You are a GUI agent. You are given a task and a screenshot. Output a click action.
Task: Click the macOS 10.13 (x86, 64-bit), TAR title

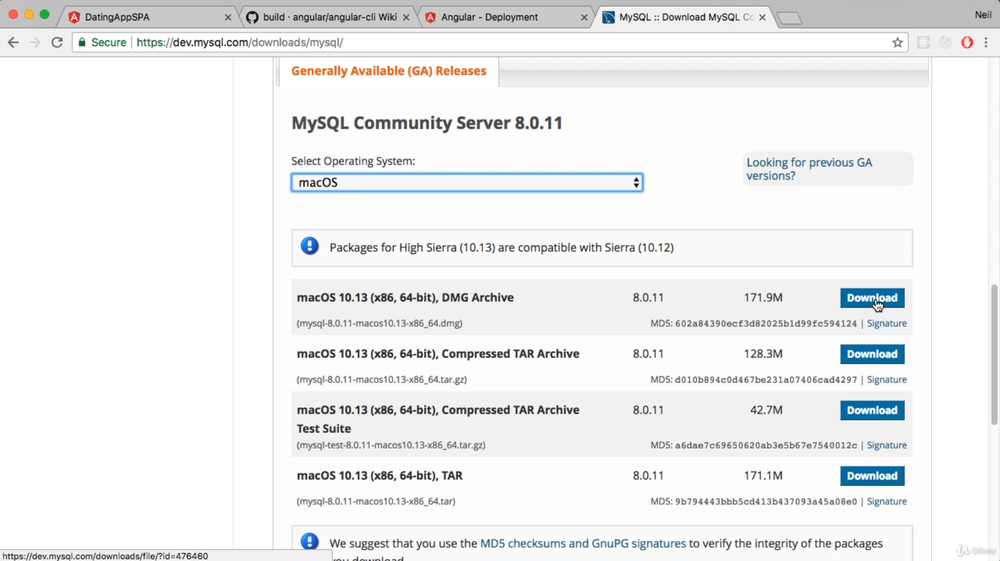tap(379, 476)
